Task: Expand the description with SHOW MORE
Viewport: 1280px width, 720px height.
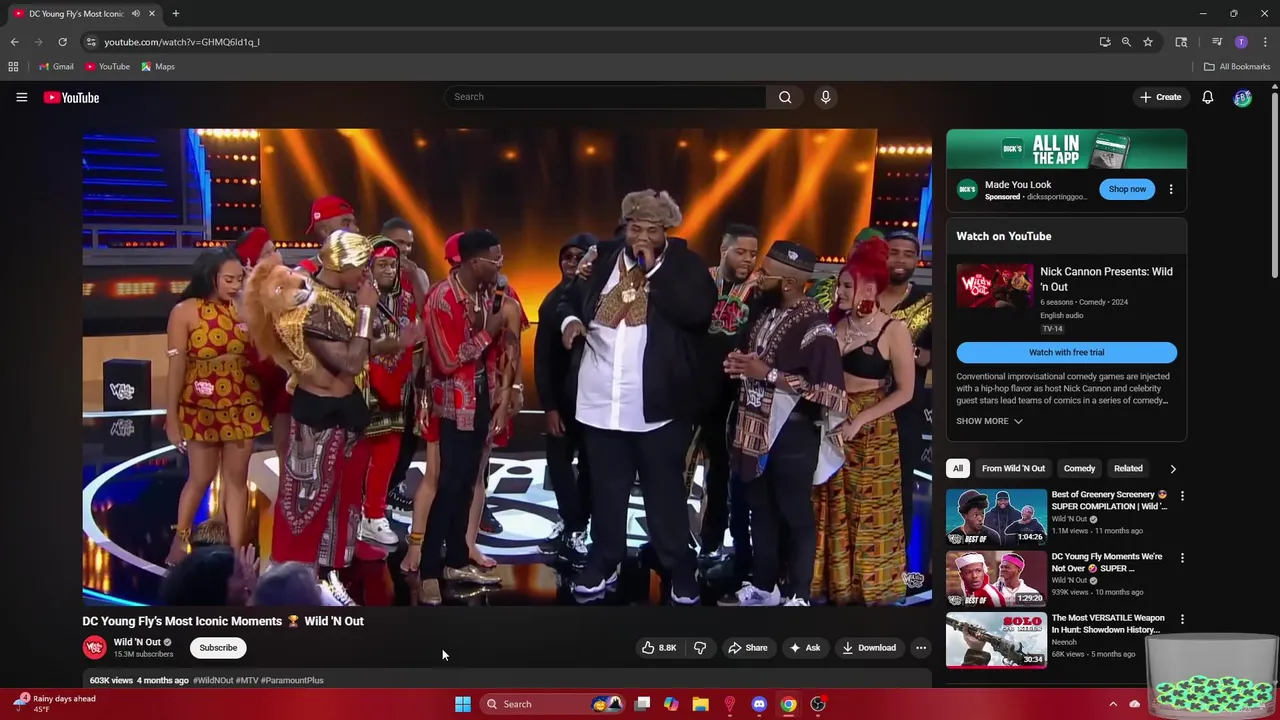Action: coord(989,421)
